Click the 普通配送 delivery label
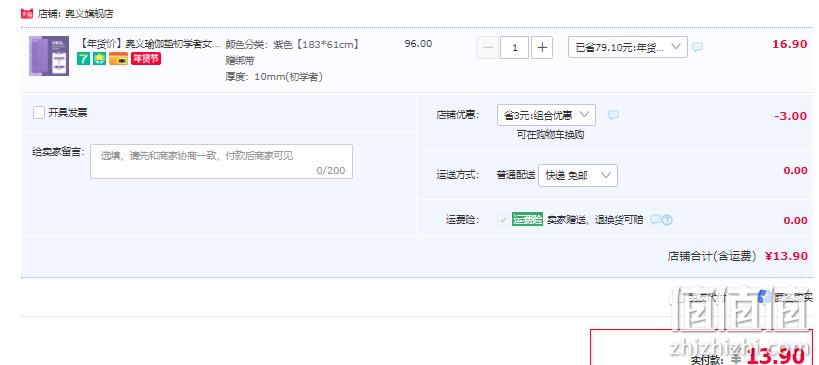This screenshot has width=819, height=365. click(x=516, y=175)
